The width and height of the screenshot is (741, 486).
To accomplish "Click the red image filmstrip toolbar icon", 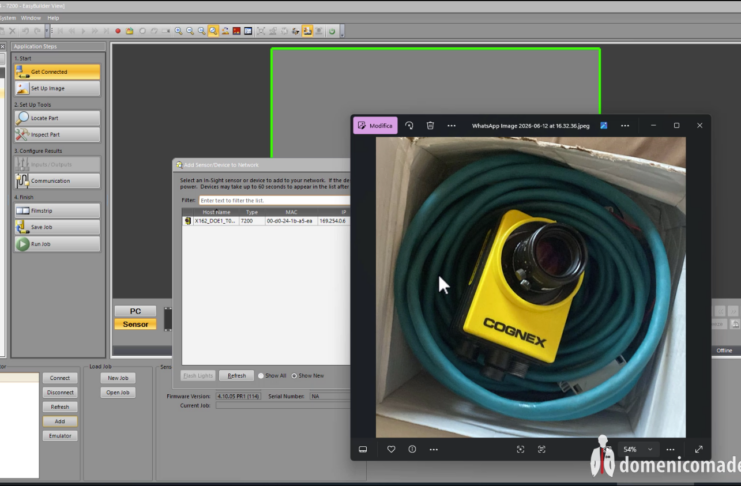I will 236,31.
